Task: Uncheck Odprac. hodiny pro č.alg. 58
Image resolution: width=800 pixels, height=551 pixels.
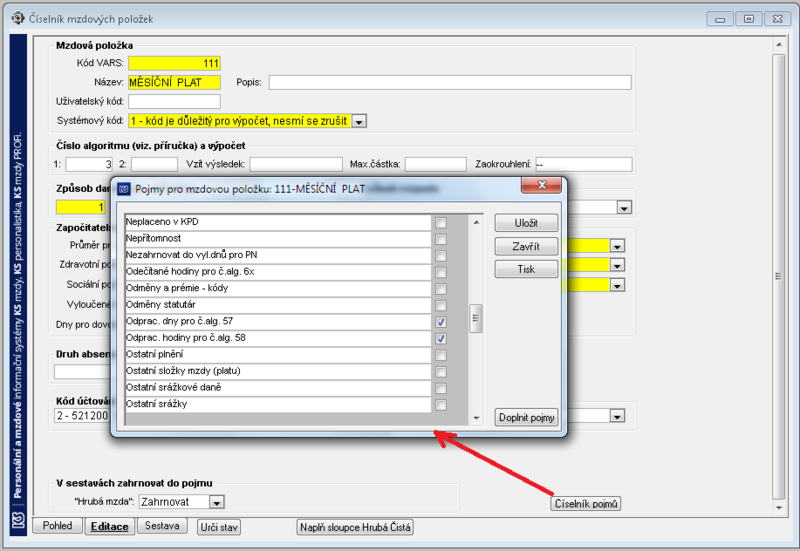Action: (441, 338)
